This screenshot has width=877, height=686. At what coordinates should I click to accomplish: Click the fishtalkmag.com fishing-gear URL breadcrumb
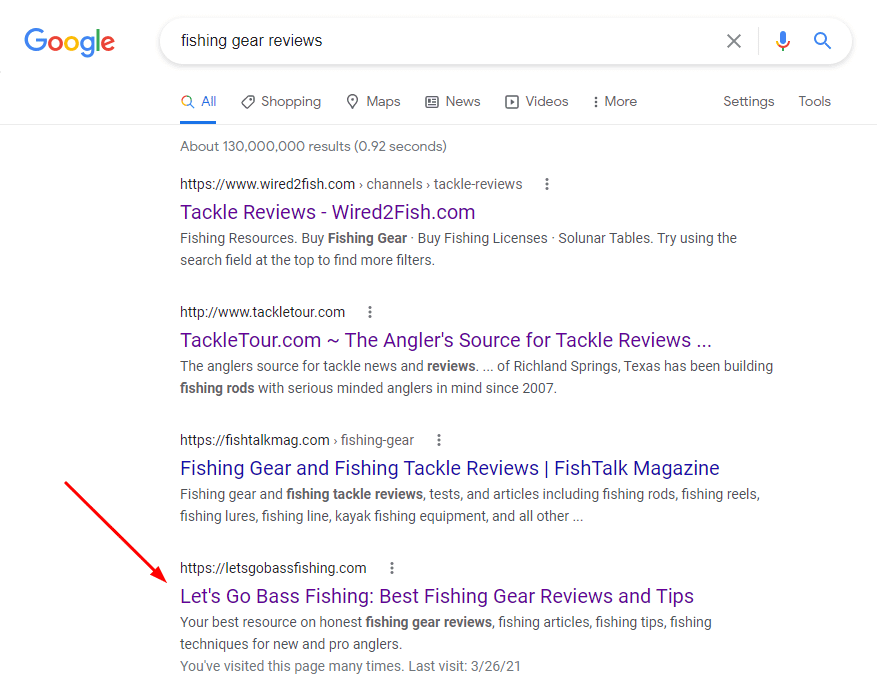point(297,440)
